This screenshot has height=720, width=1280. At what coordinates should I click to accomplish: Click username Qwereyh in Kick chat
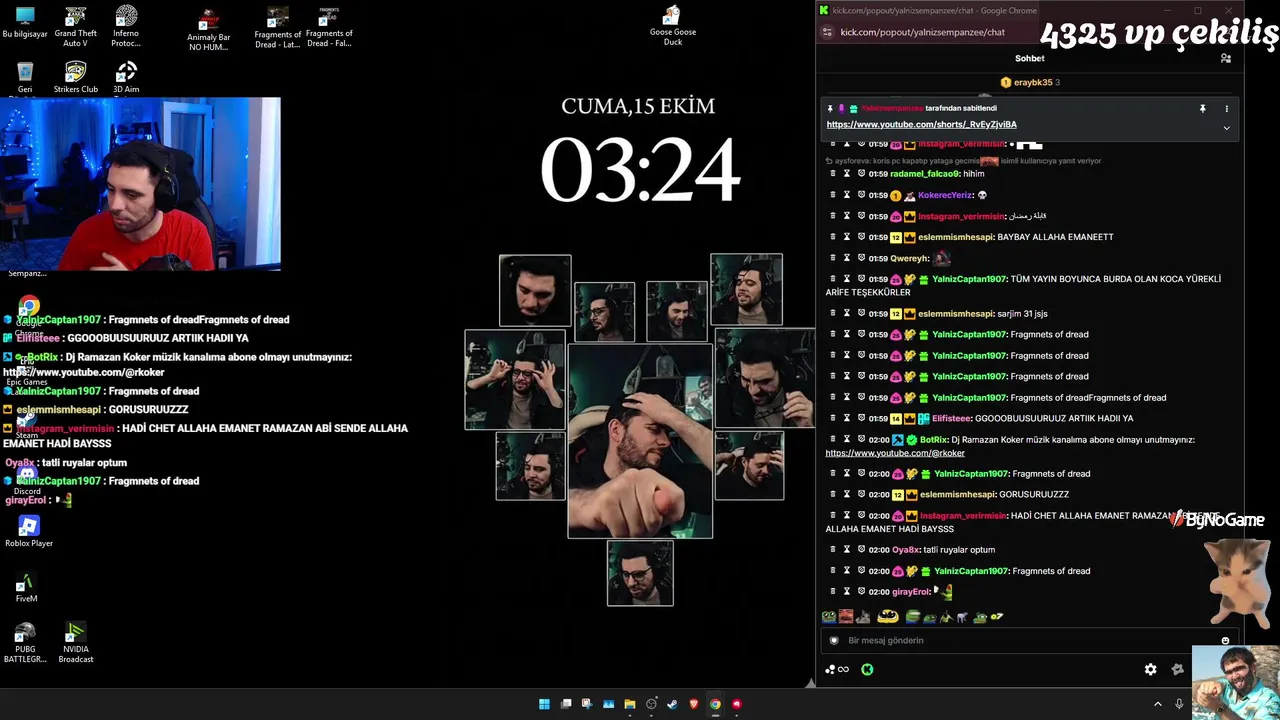click(x=910, y=258)
